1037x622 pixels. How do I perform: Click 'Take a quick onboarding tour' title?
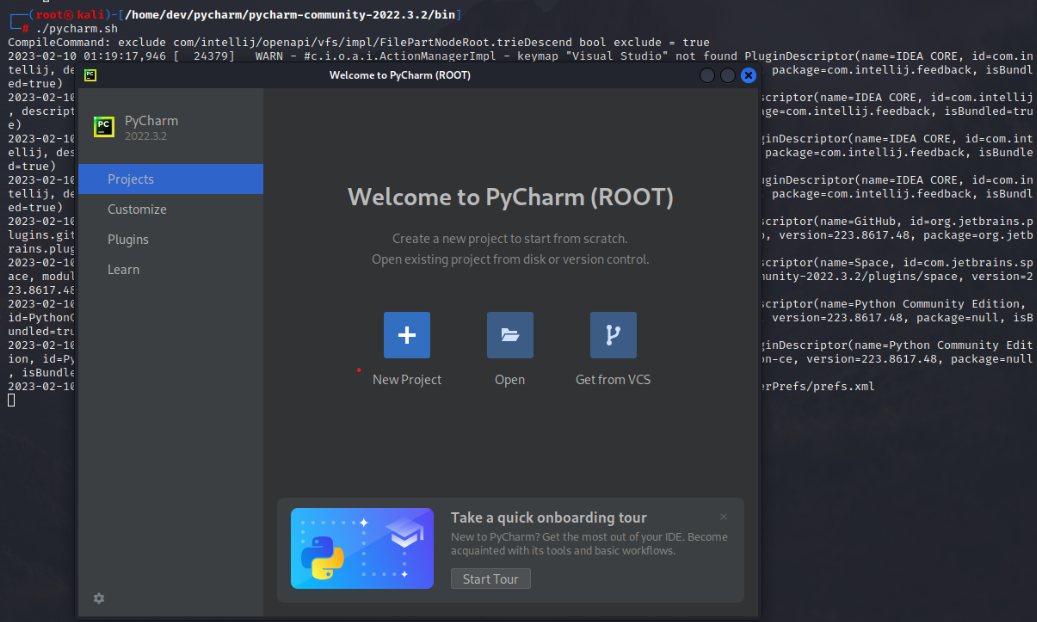pos(549,517)
